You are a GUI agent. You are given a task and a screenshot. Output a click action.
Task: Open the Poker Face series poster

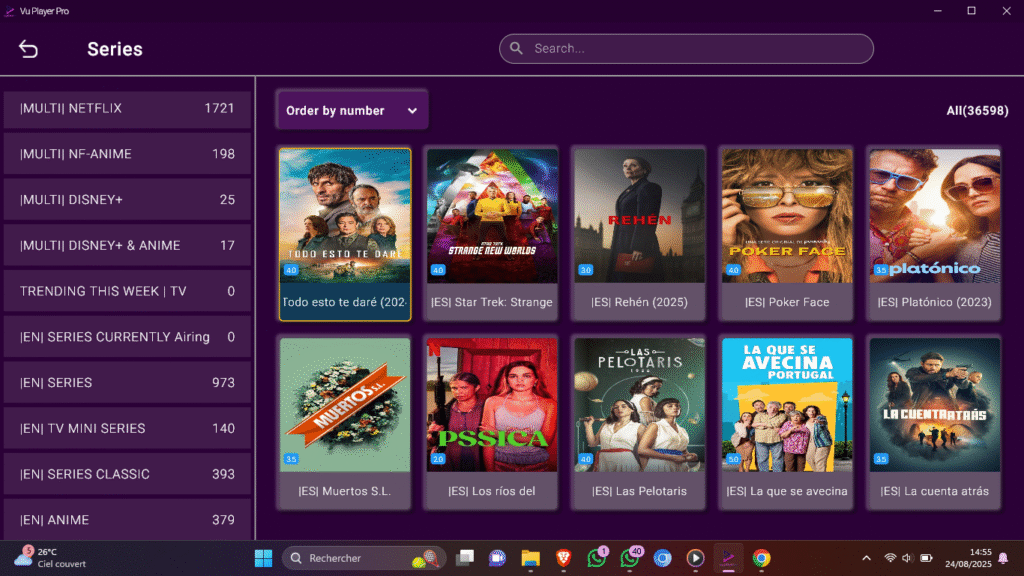tap(787, 216)
